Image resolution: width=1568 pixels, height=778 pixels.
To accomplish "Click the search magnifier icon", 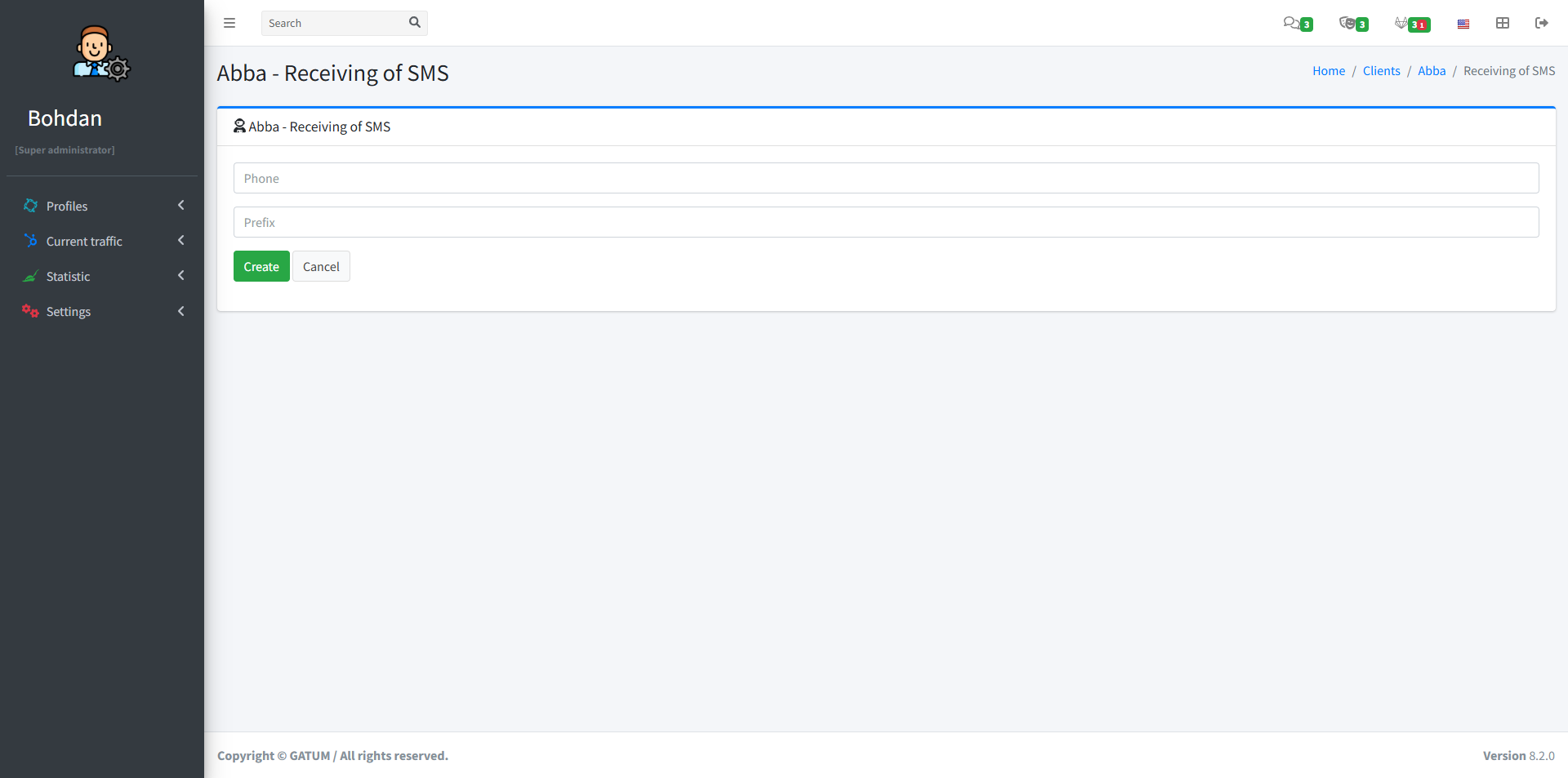I will tap(415, 23).
